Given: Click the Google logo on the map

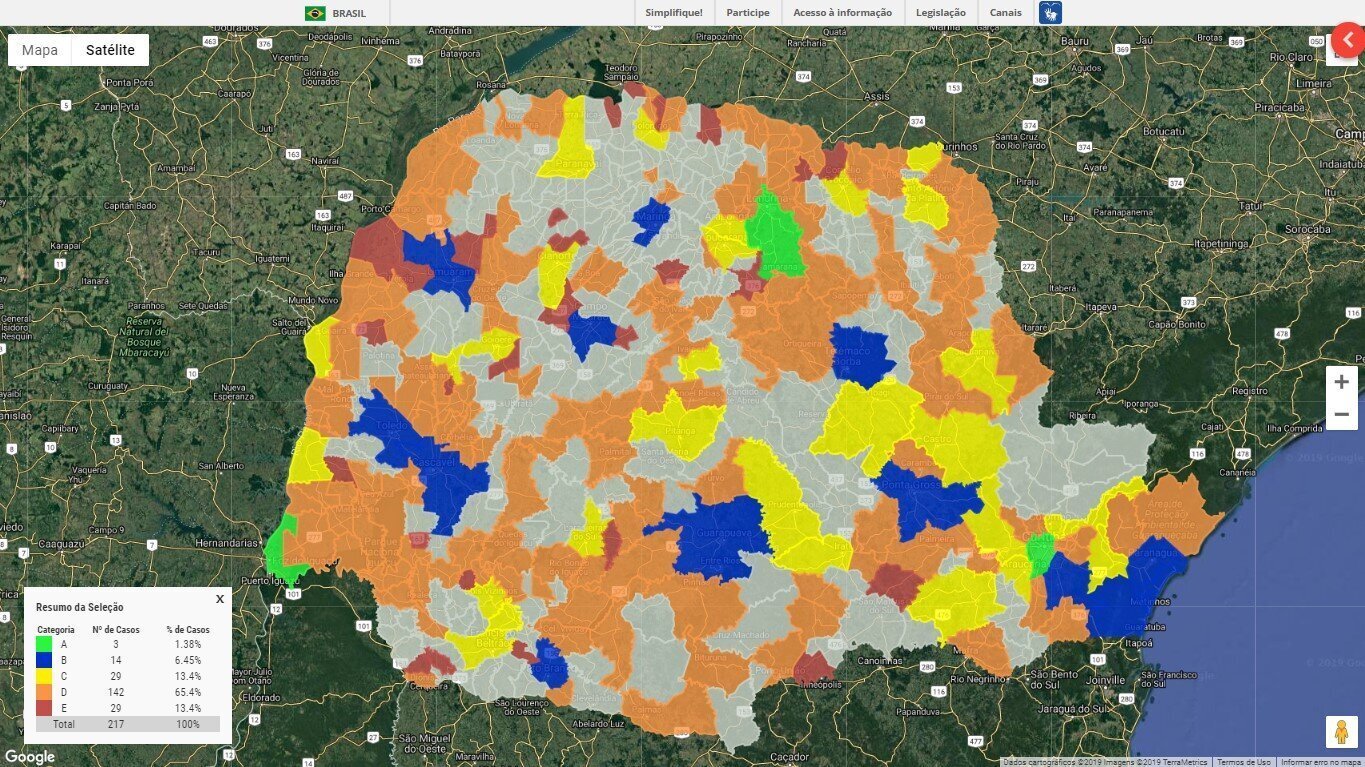Looking at the screenshot, I should coord(30,757).
